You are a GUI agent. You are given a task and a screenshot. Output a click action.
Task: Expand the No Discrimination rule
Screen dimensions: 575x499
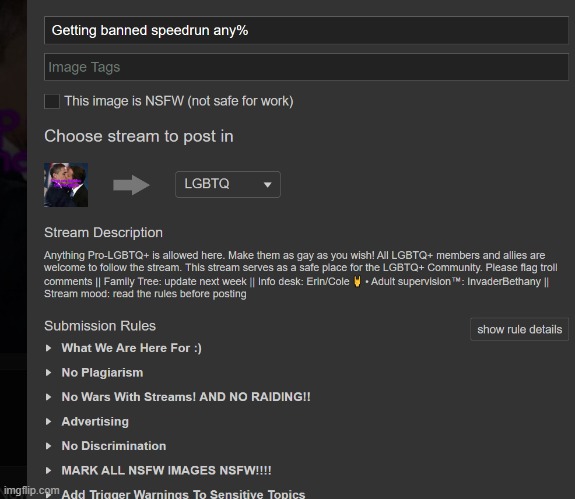click(114, 446)
